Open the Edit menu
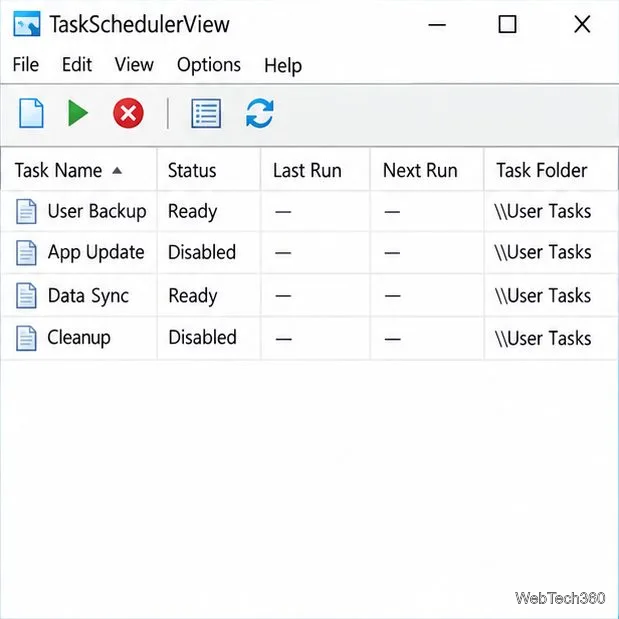The height and width of the screenshot is (619, 619). 77,64
